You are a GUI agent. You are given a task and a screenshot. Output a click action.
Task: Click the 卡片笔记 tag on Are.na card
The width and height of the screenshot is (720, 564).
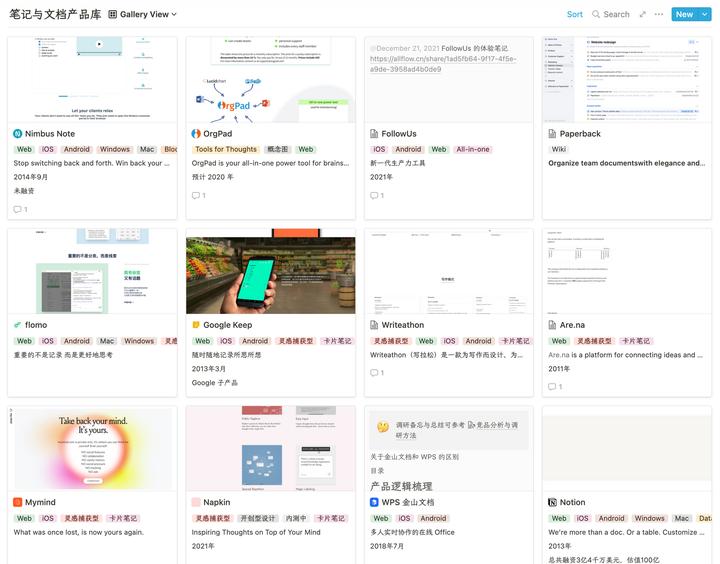click(x=636, y=341)
